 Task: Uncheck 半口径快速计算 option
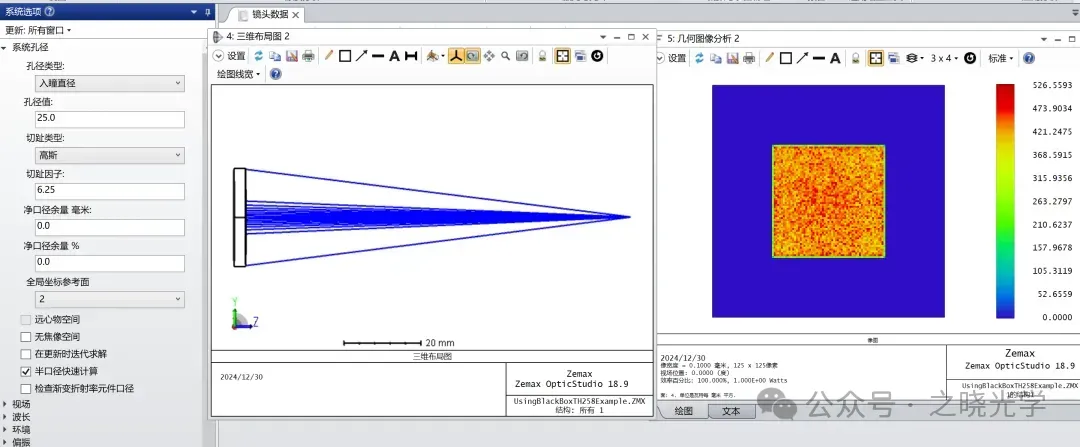pos(26,371)
